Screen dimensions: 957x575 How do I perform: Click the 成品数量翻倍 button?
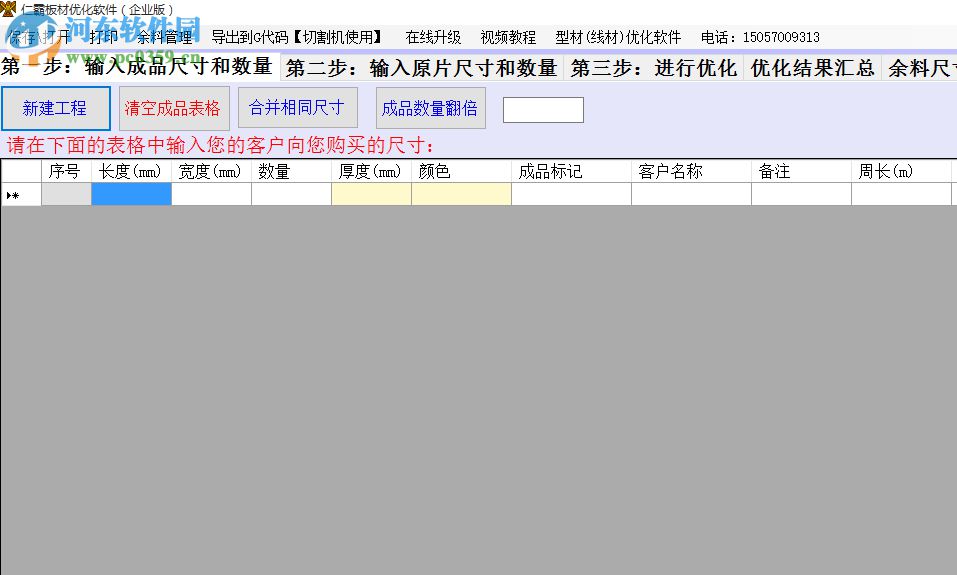click(430, 108)
